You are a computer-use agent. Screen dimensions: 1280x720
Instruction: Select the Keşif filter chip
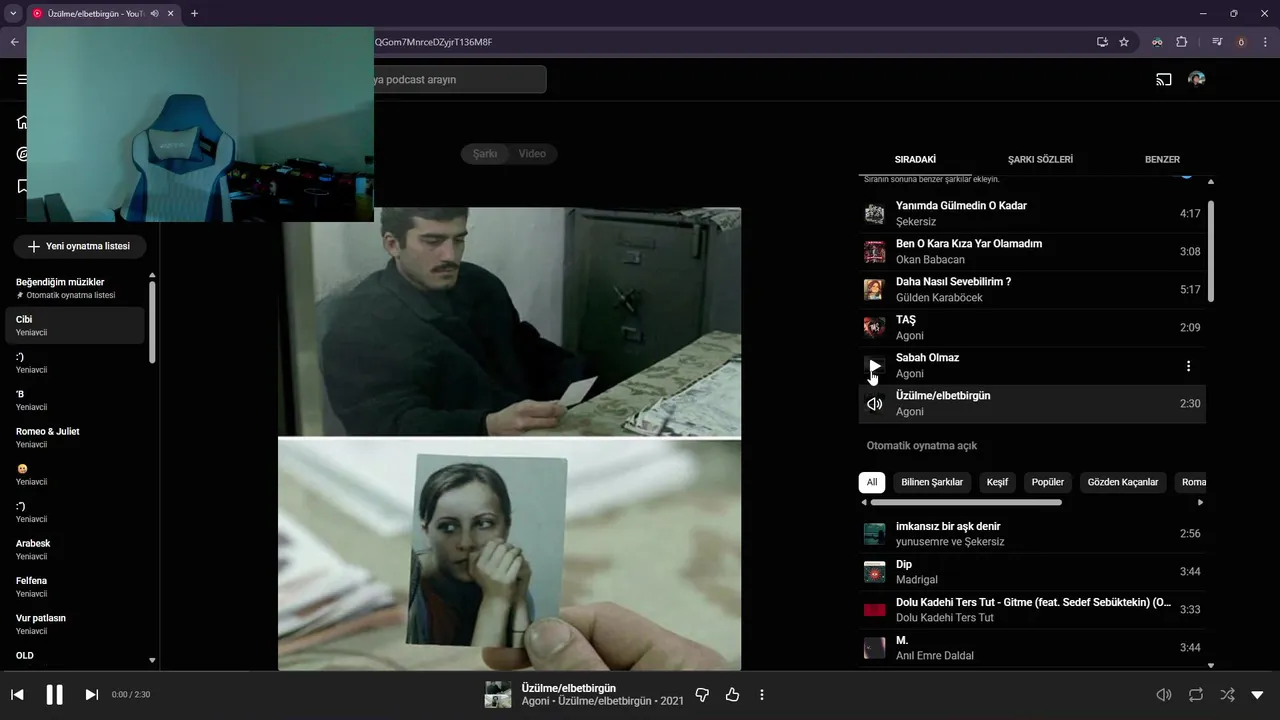point(997,482)
